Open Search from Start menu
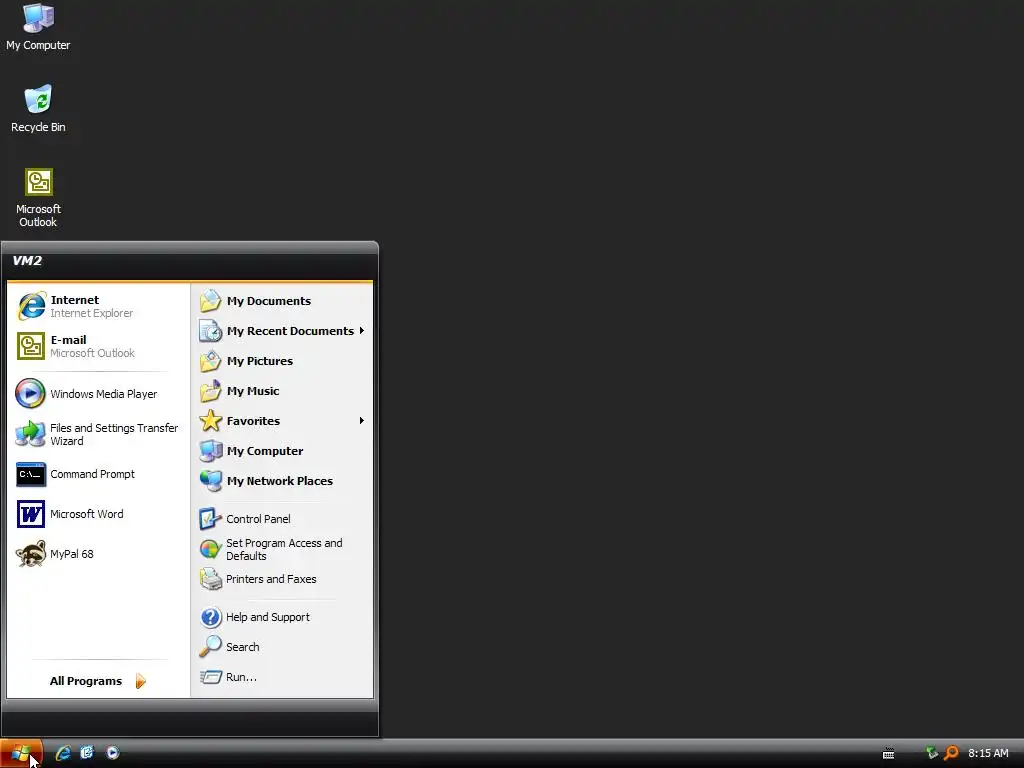The image size is (1024, 768). [x=282, y=647]
